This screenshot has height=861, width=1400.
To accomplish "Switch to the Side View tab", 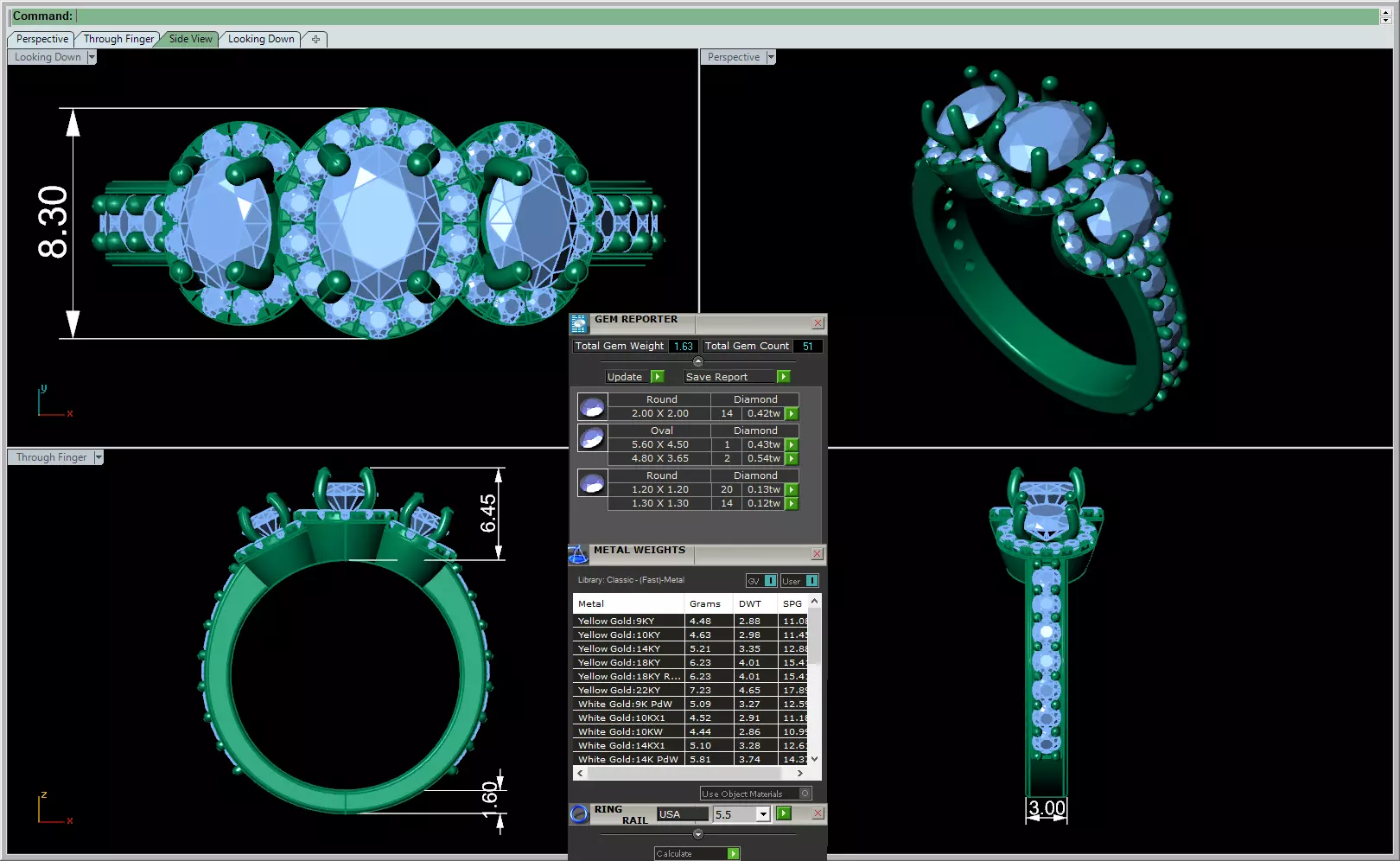I will point(190,39).
